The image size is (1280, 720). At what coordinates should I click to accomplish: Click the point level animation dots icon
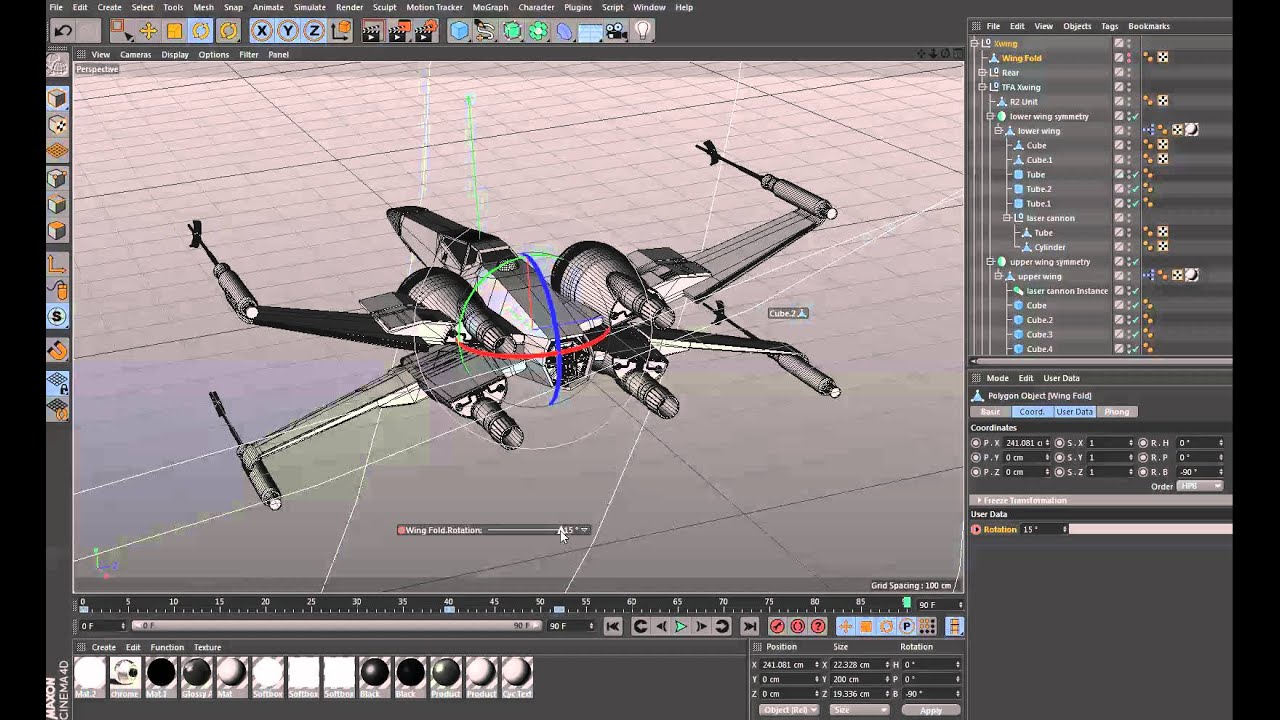coord(928,626)
